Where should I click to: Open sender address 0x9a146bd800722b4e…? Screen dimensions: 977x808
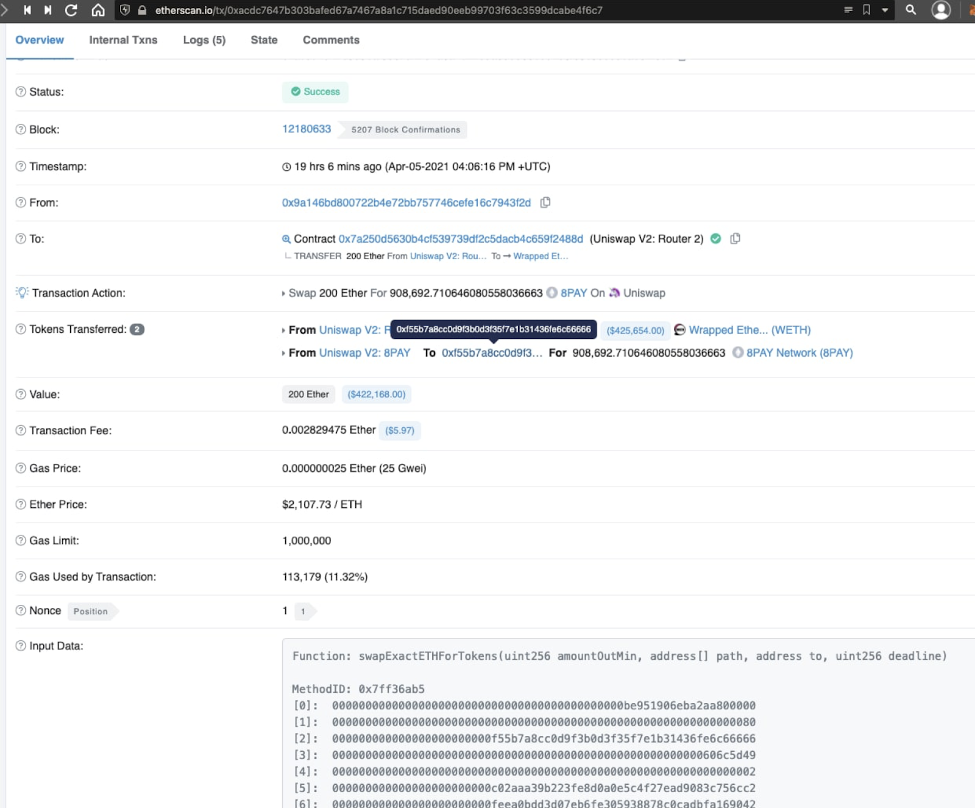click(406, 202)
